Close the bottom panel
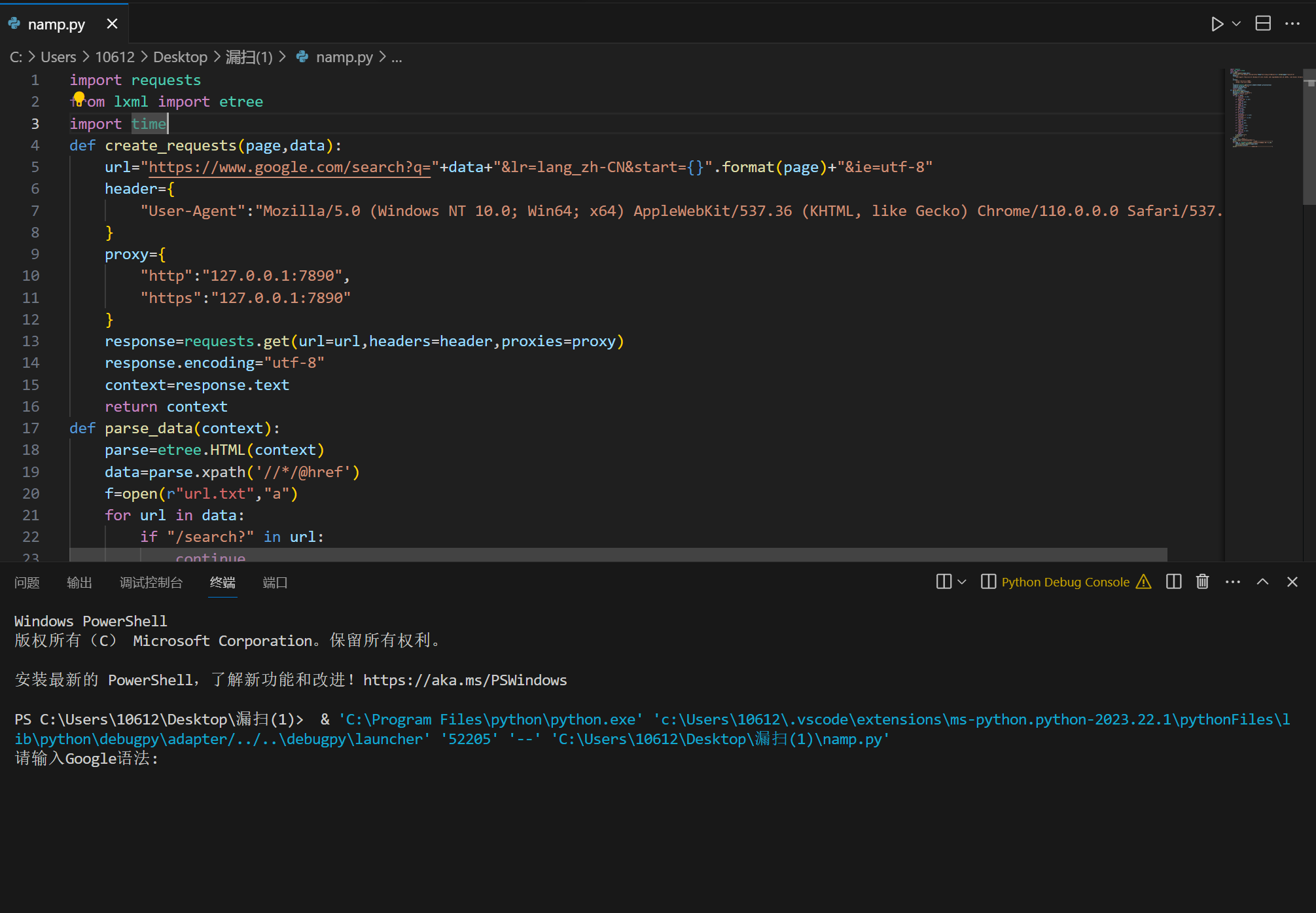 [1292, 582]
